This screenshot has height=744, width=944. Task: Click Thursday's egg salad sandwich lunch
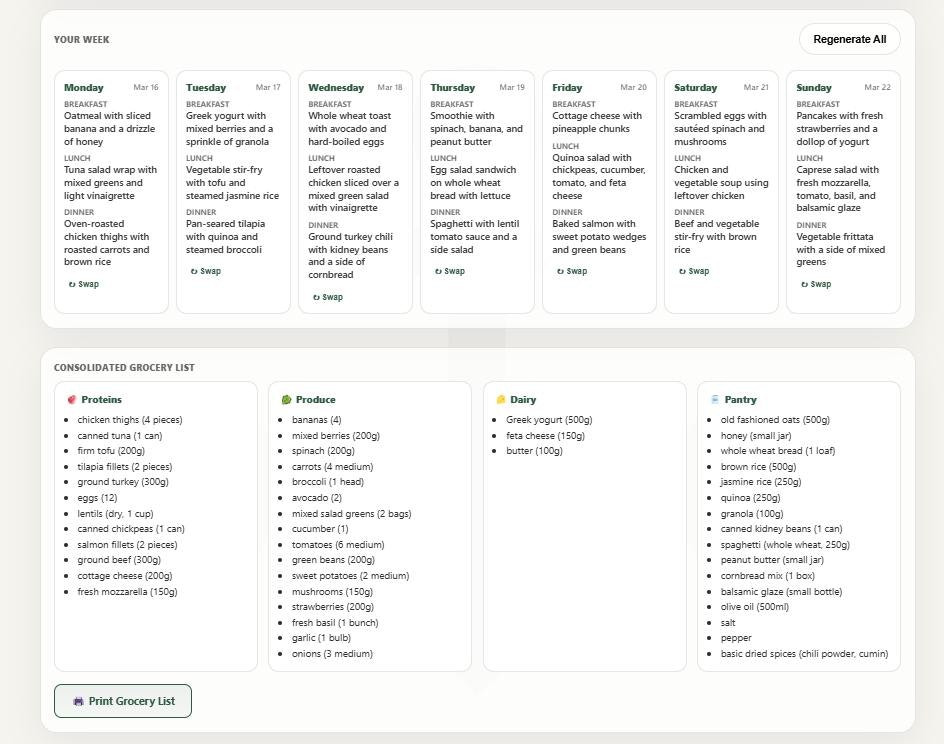click(x=473, y=183)
